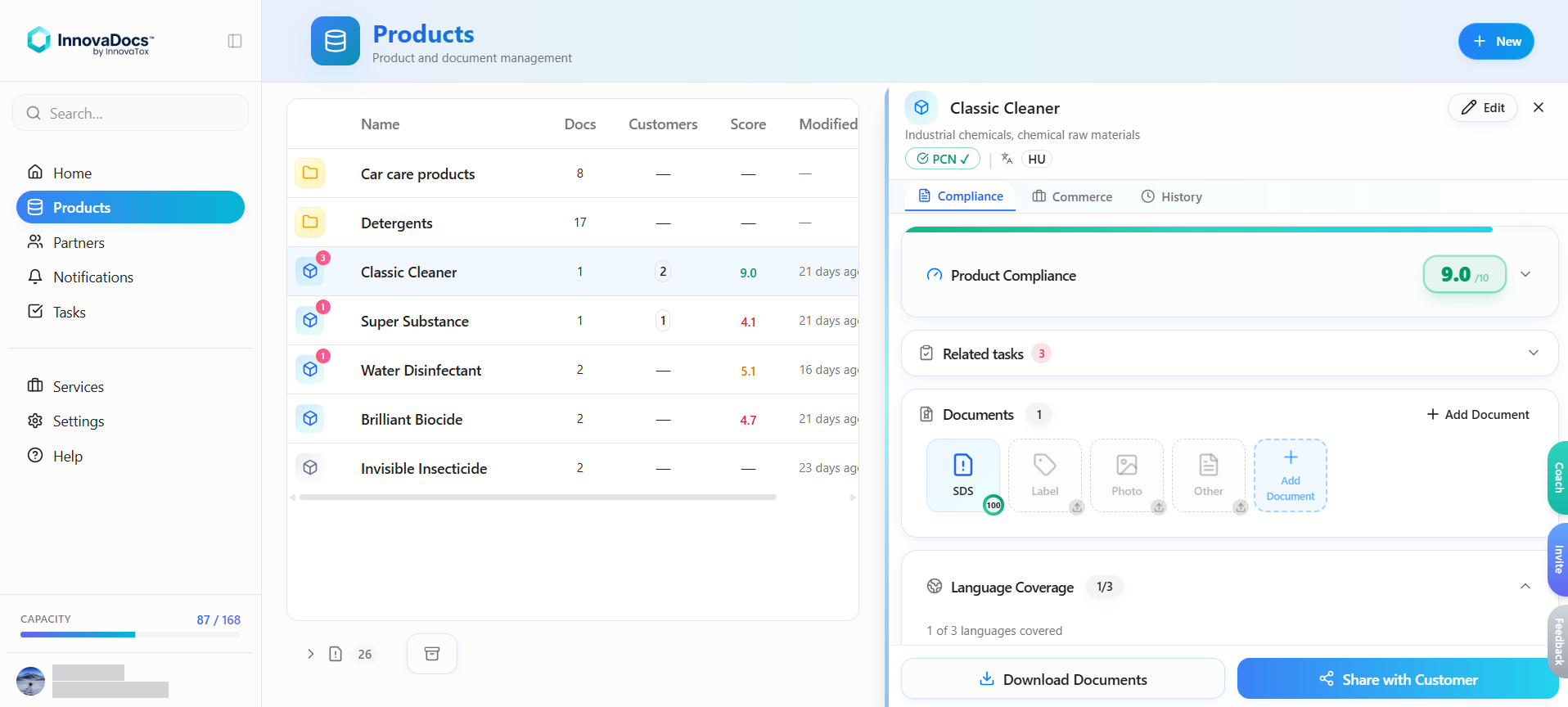
Task: Open the archive box icon below table
Action: tap(432, 654)
